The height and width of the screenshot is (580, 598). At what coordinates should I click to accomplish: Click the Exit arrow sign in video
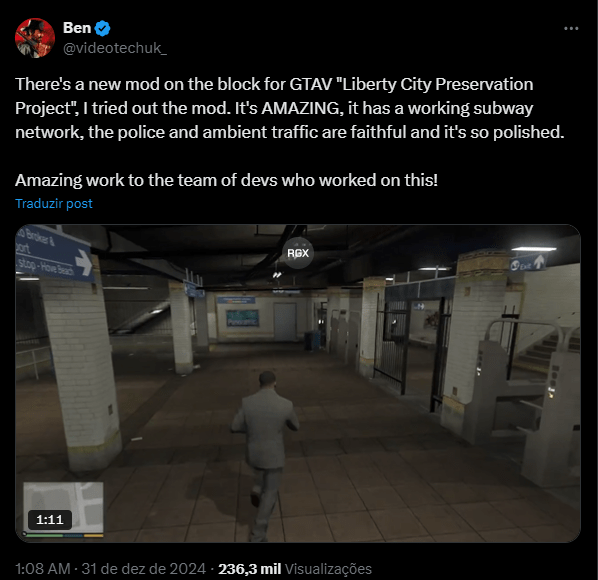pyautogui.click(x=529, y=263)
